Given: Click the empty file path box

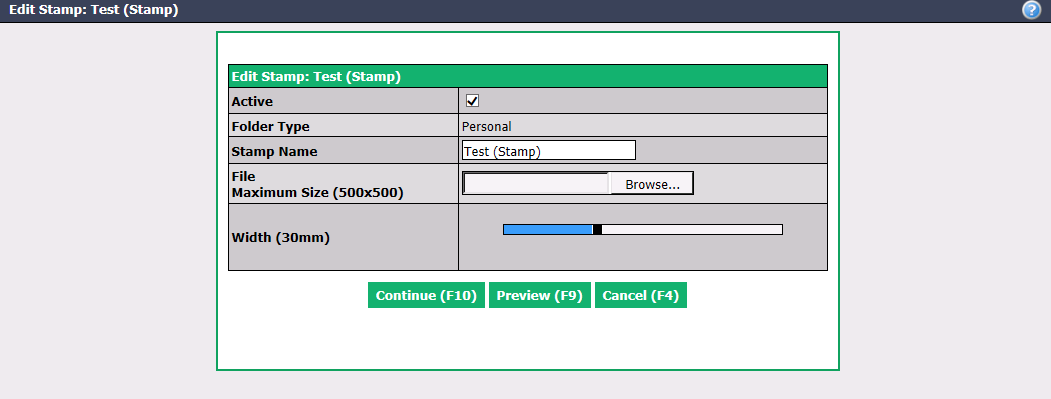Looking at the screenshot, I should click(536, 183).
